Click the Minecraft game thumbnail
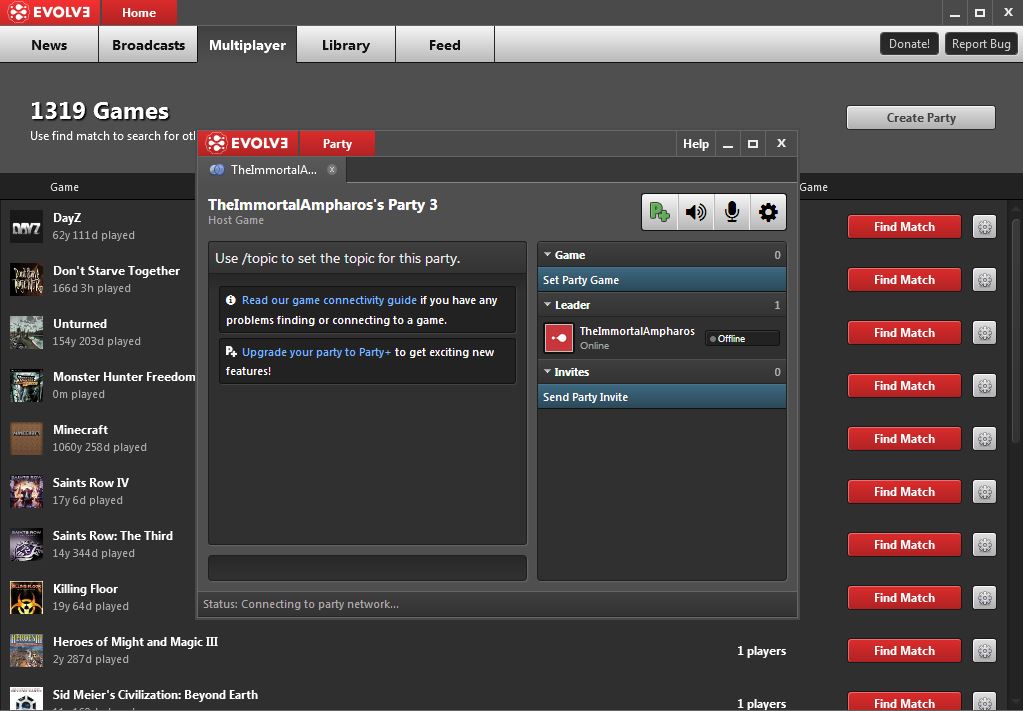The image size is (1023, 711). pos(26,439)
